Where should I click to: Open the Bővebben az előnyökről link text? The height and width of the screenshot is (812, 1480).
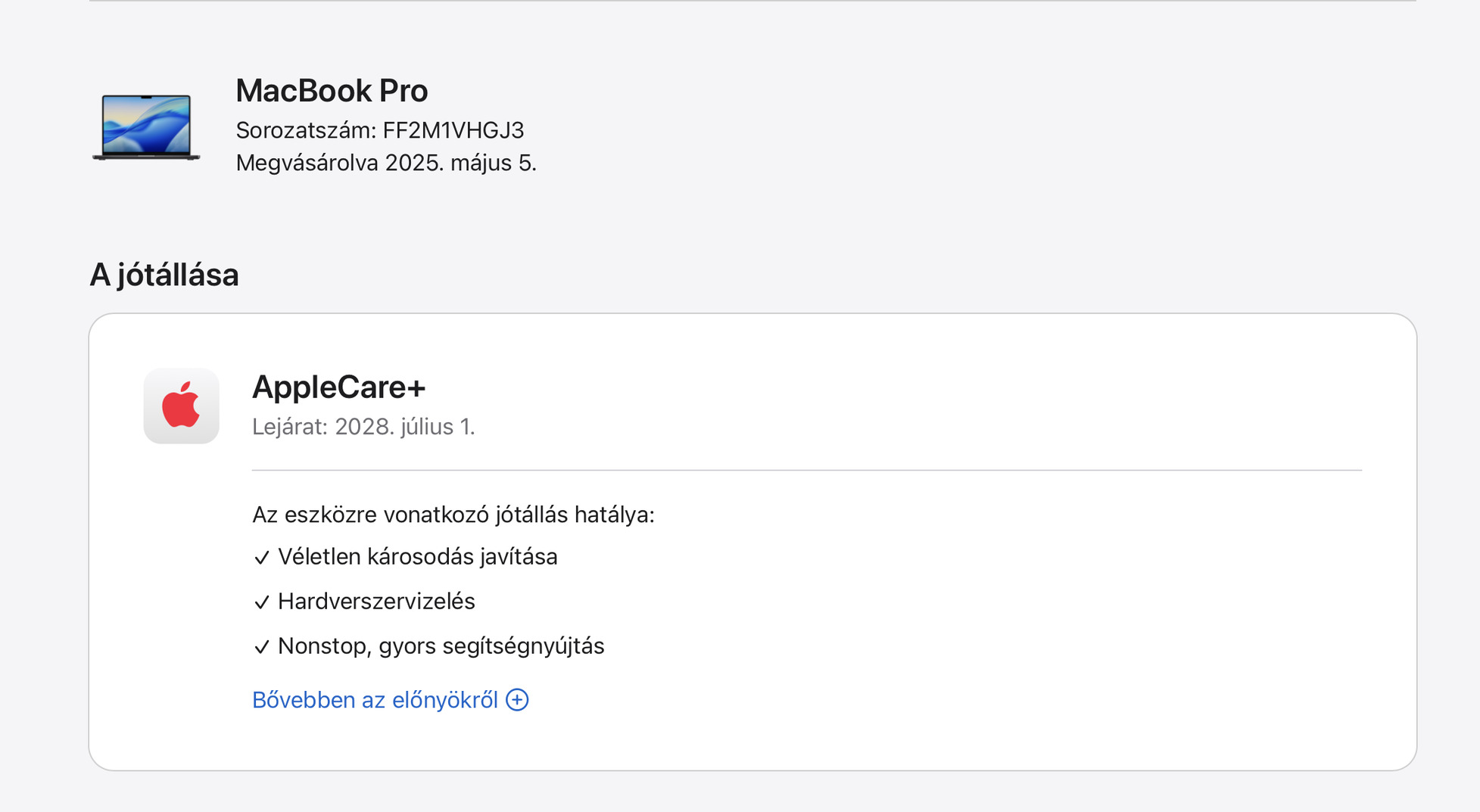click(x=375, y=700)
